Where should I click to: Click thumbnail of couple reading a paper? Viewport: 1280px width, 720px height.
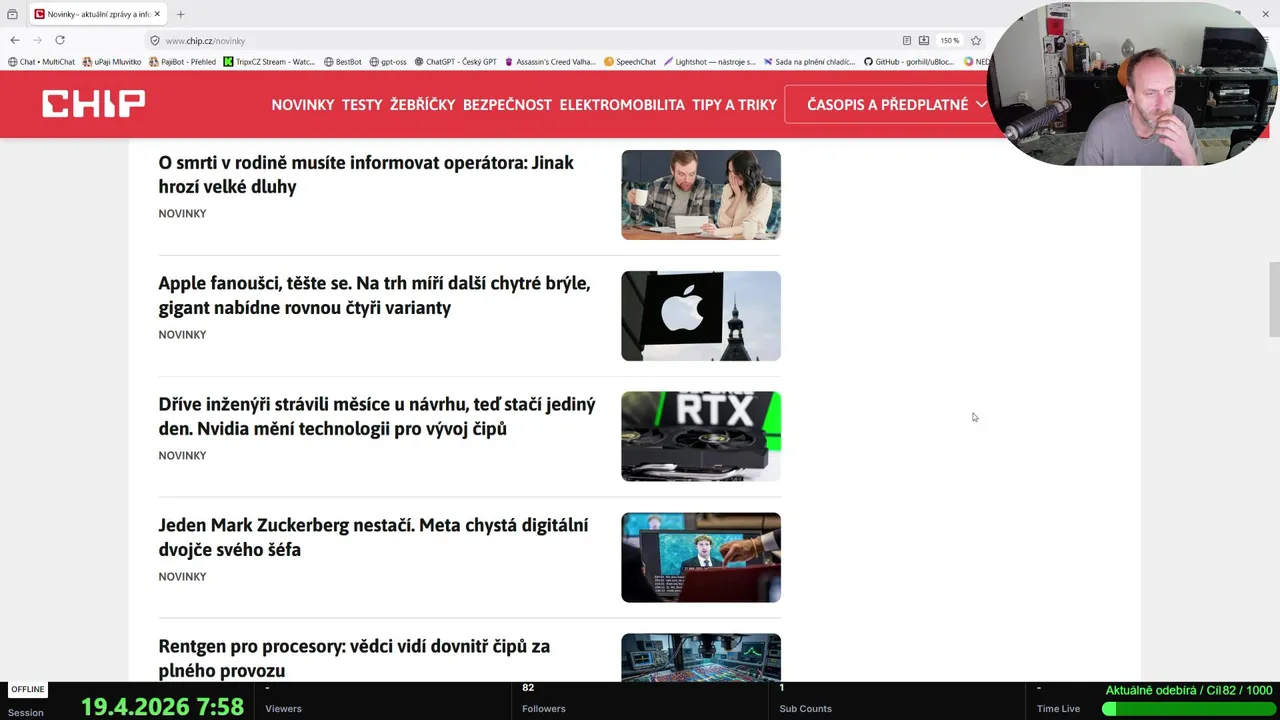click(701, 195)
